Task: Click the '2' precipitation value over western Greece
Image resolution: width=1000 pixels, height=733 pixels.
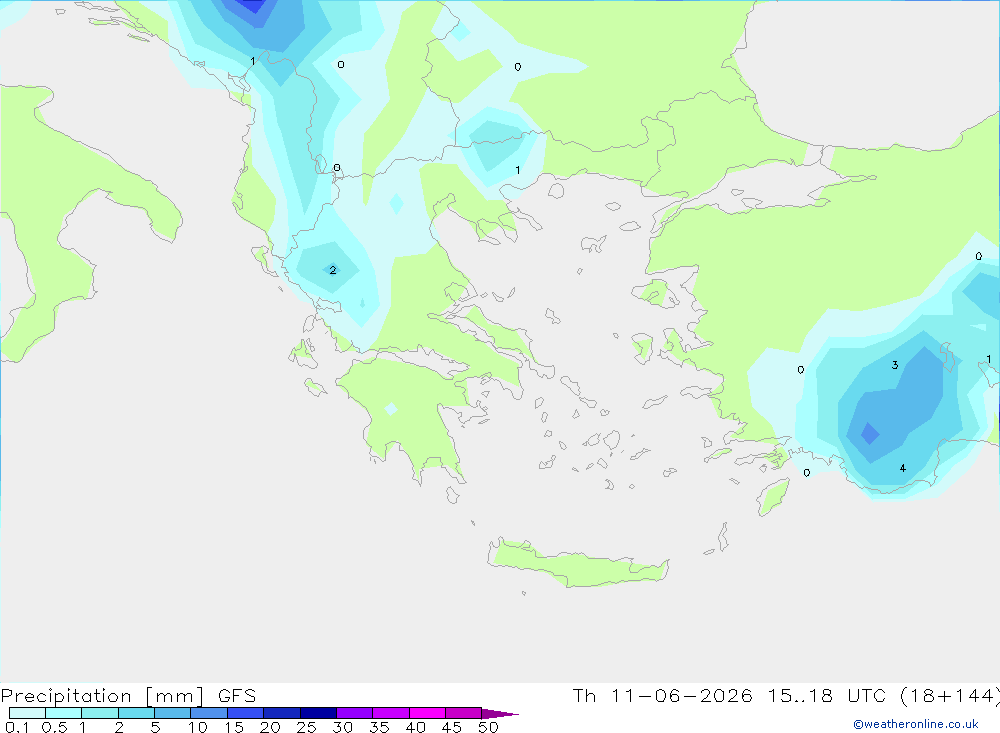Action: pyautogui.click(x=332, y=270)
